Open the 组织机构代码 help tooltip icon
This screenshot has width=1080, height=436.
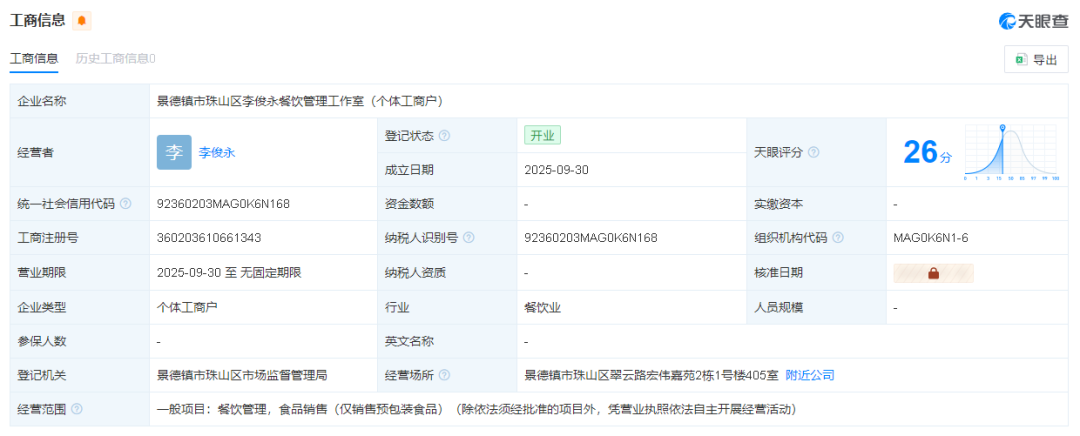[838, 238]
